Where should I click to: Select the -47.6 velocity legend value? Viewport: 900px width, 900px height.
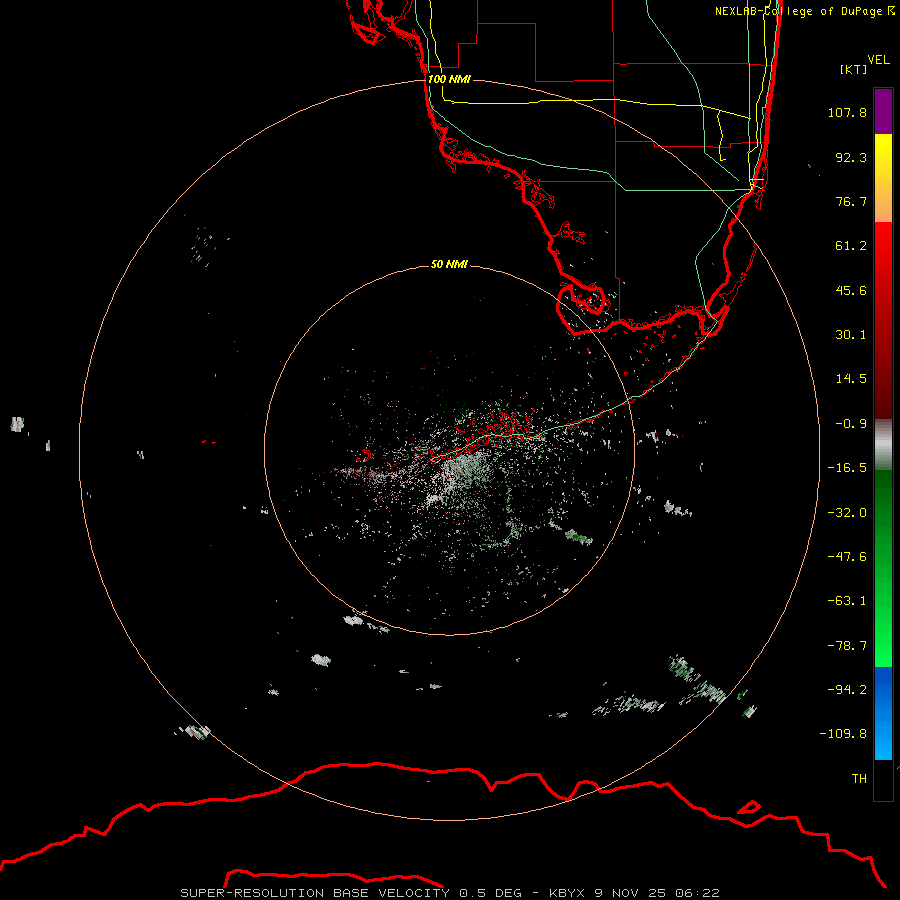tap(847, 557)
